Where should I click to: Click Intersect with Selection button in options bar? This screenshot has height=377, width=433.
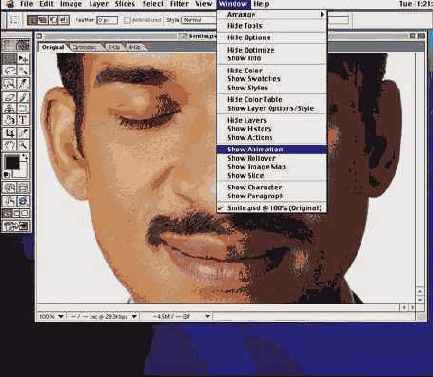[x=64, y=20]
